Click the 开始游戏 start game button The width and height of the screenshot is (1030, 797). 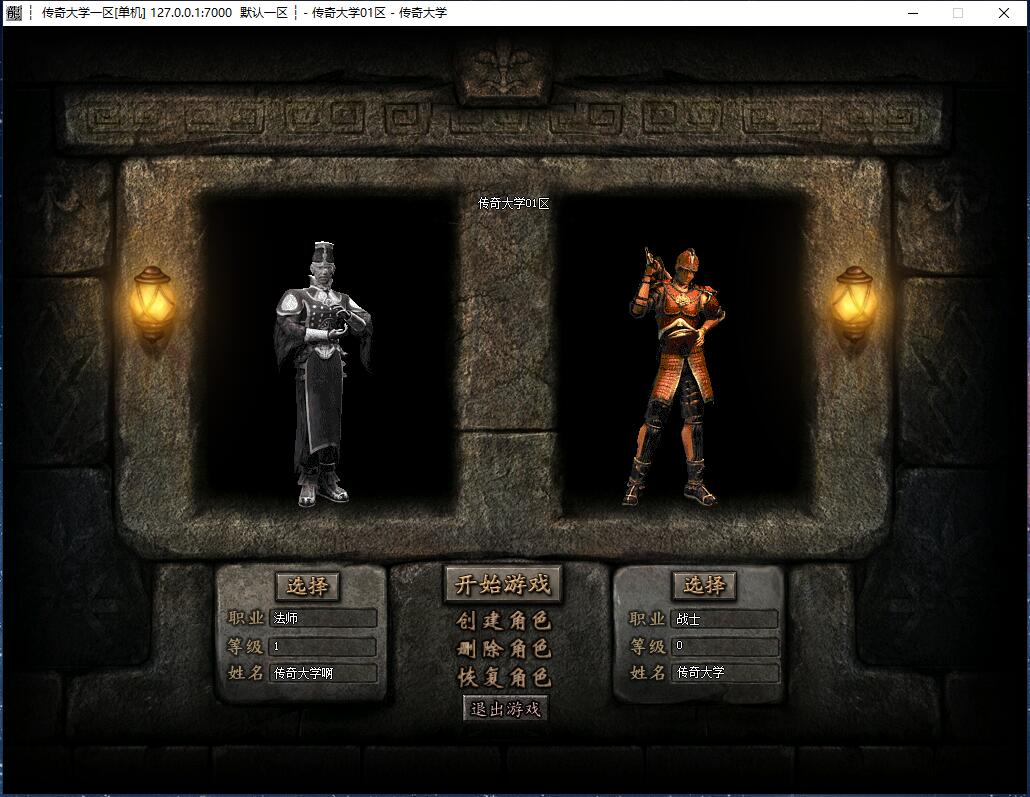[503, 584]
